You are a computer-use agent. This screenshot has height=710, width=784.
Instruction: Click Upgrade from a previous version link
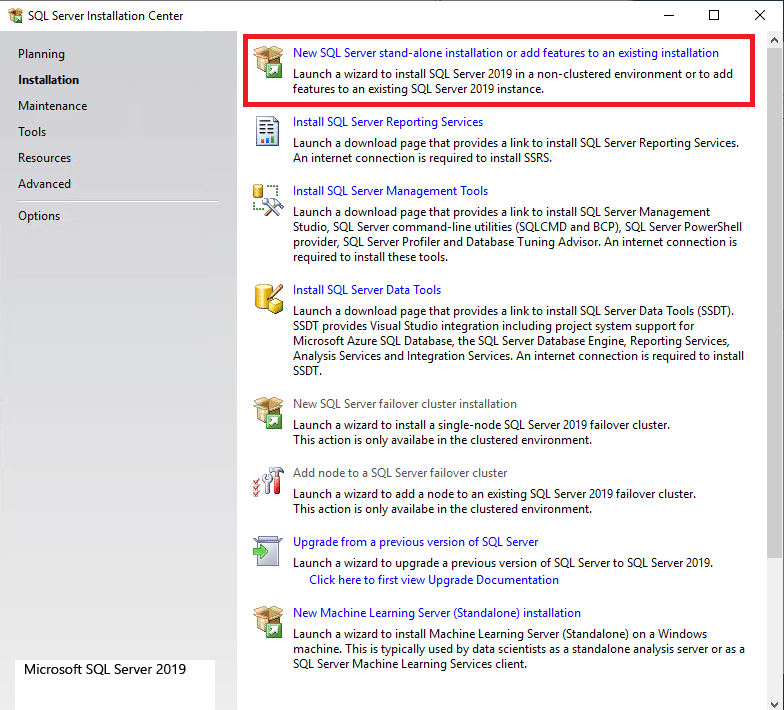tap(416, 542)
